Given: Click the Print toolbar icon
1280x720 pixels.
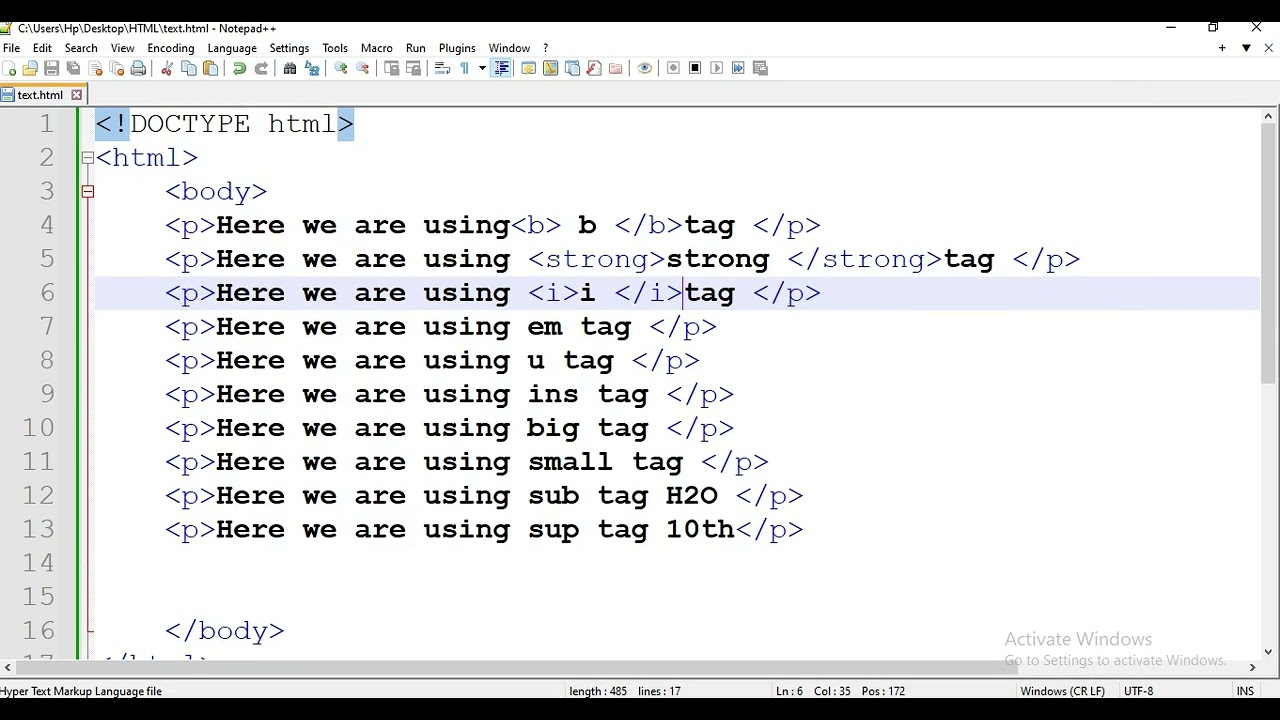Looking at the screenshot, I should [x=139, y=68].
